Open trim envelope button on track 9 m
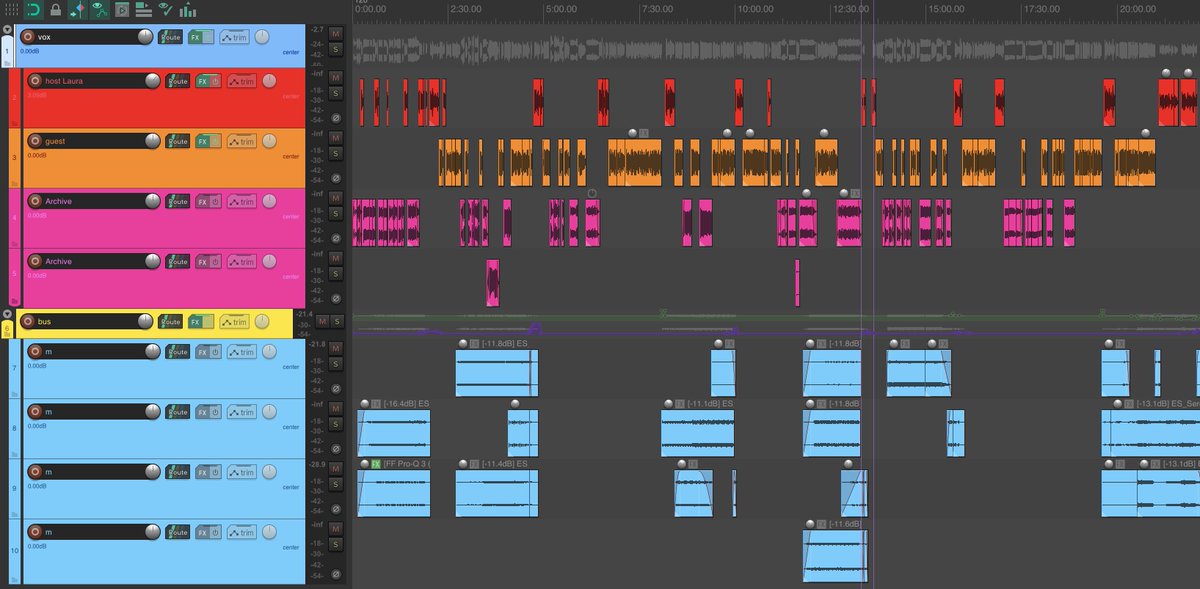The width and height of the screenshot is (1200, 589). point(241,471)
